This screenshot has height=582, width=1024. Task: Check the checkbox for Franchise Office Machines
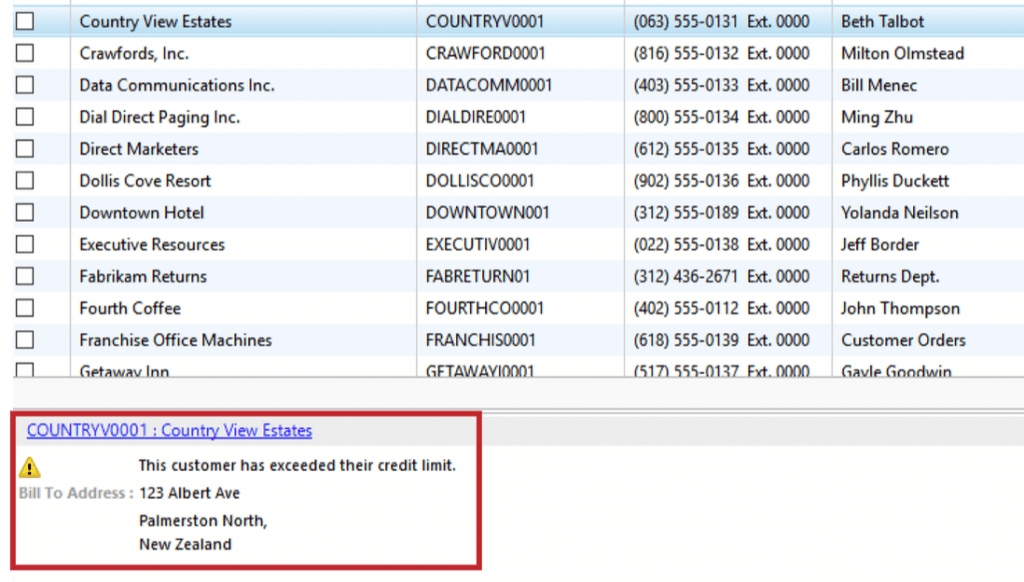24,341
